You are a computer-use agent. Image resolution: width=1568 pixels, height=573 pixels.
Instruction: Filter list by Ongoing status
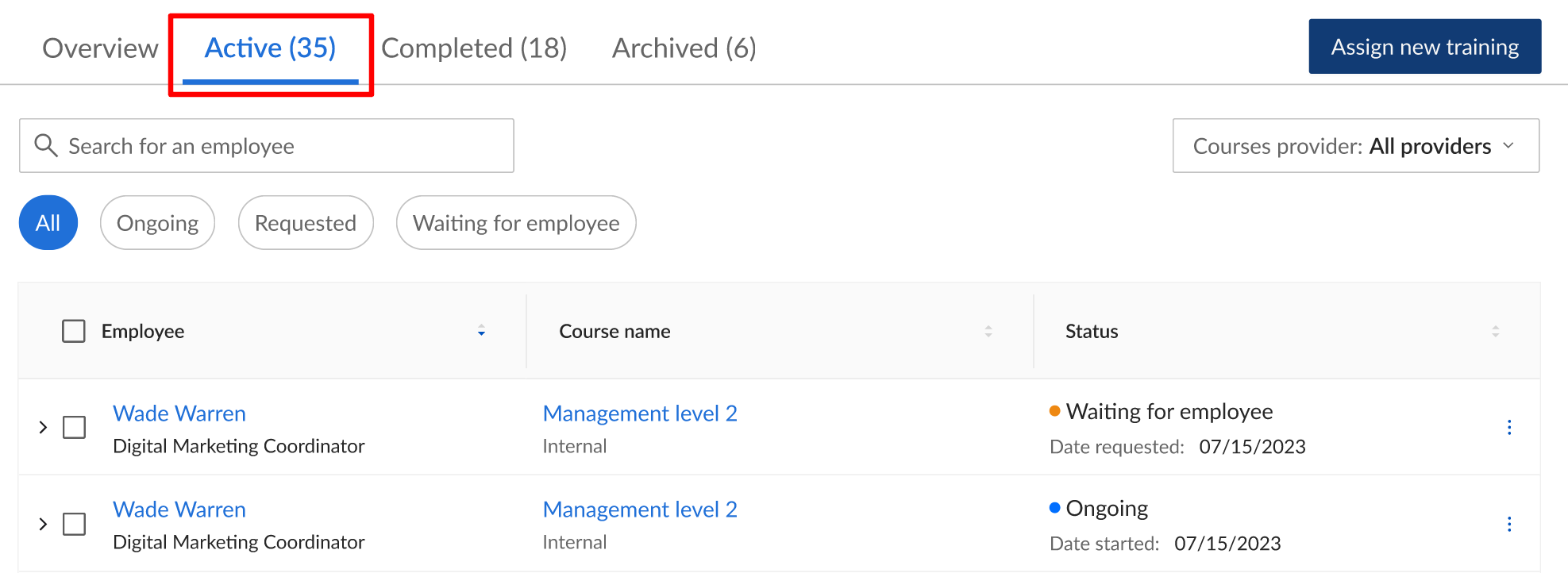pyautogui.click(x=157, y=223)
